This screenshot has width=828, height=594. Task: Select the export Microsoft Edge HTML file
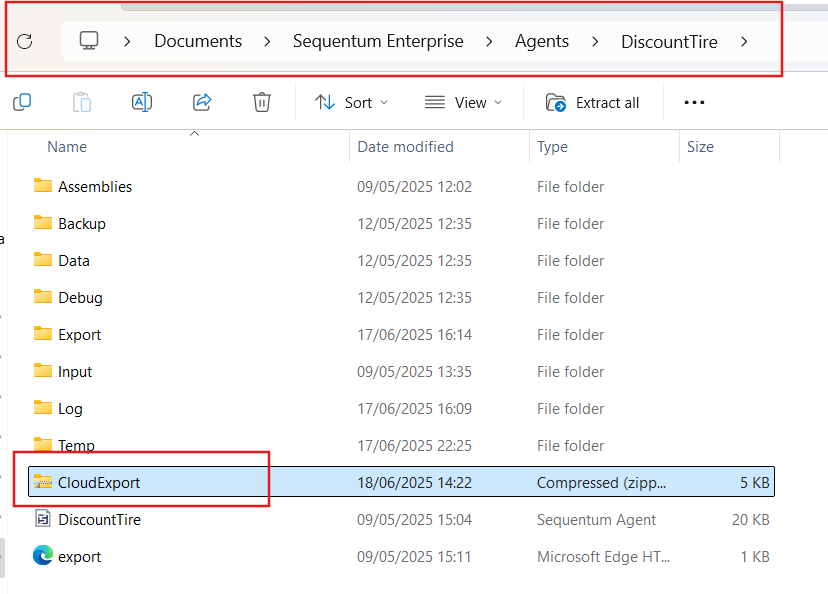tap(79, 556)
